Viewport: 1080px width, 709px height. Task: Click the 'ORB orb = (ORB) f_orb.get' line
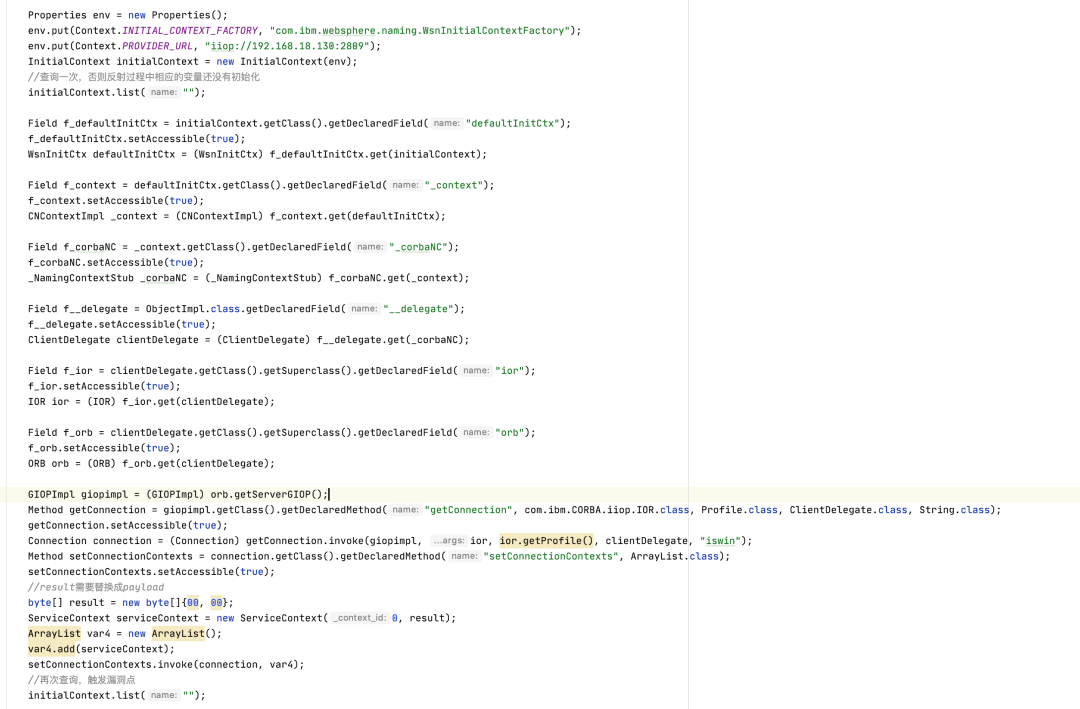point(152,464)
